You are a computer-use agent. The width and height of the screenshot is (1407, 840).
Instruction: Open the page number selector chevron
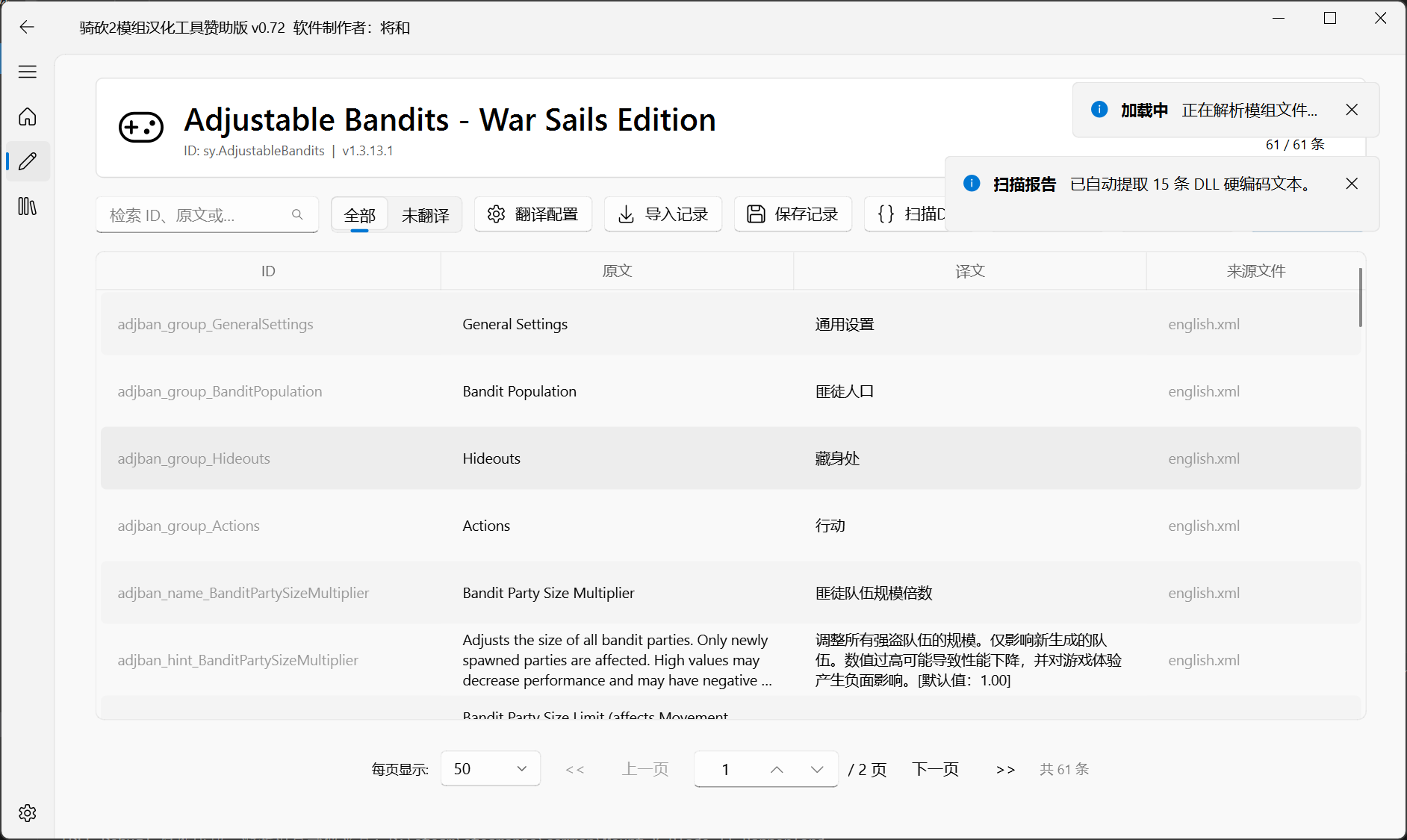pos(816,768)
